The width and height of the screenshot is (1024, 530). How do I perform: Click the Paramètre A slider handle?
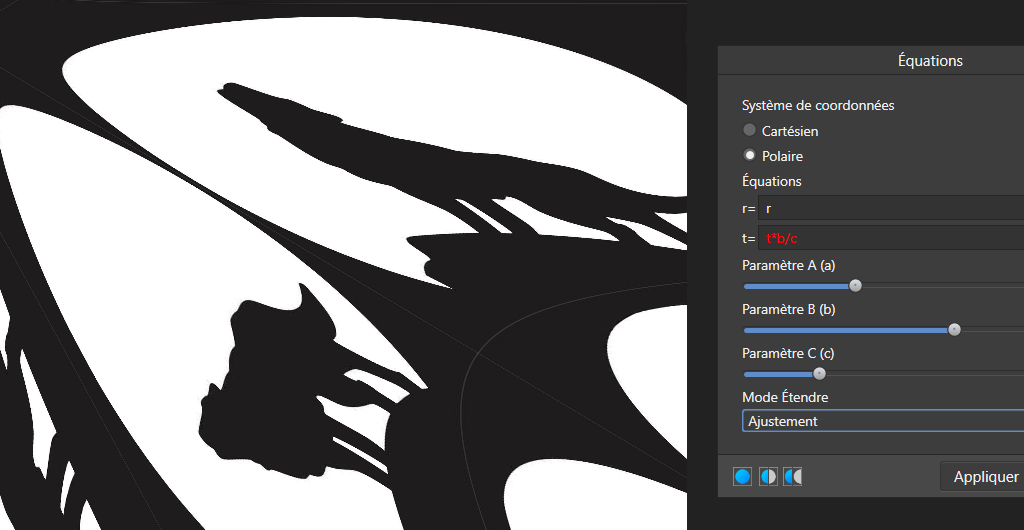(x=855, y=286)
